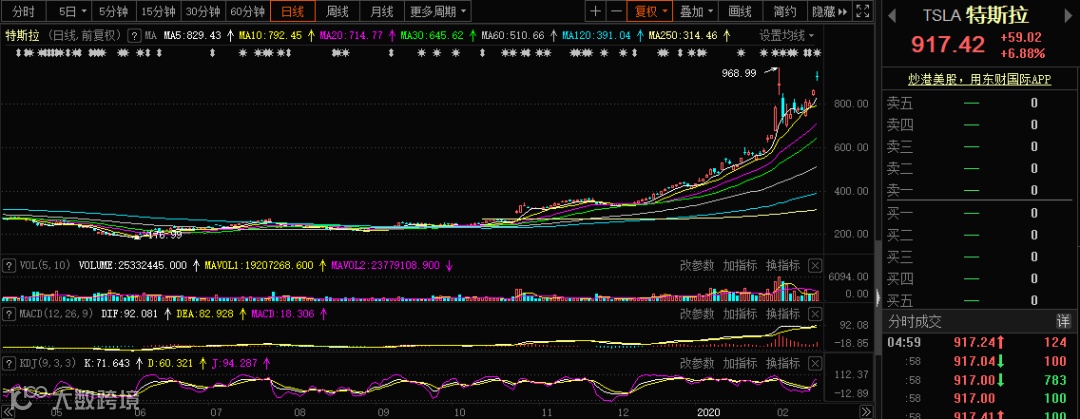Screen dimensions: 1080x419
Task: Select the 5分钟 period tab
Action: pos(114,11)
